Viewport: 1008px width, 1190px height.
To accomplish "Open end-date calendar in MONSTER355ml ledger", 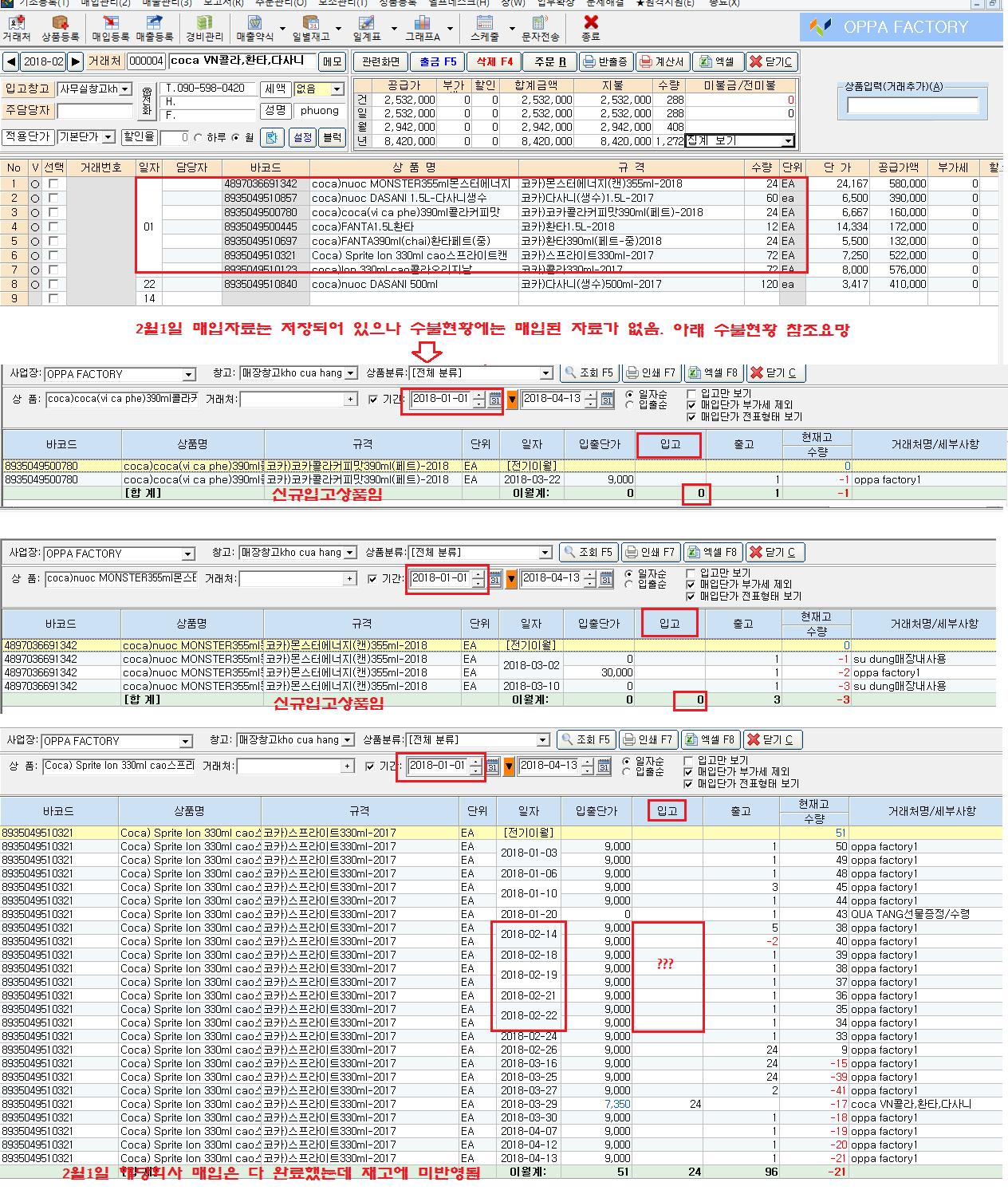I will click(606, 579).
